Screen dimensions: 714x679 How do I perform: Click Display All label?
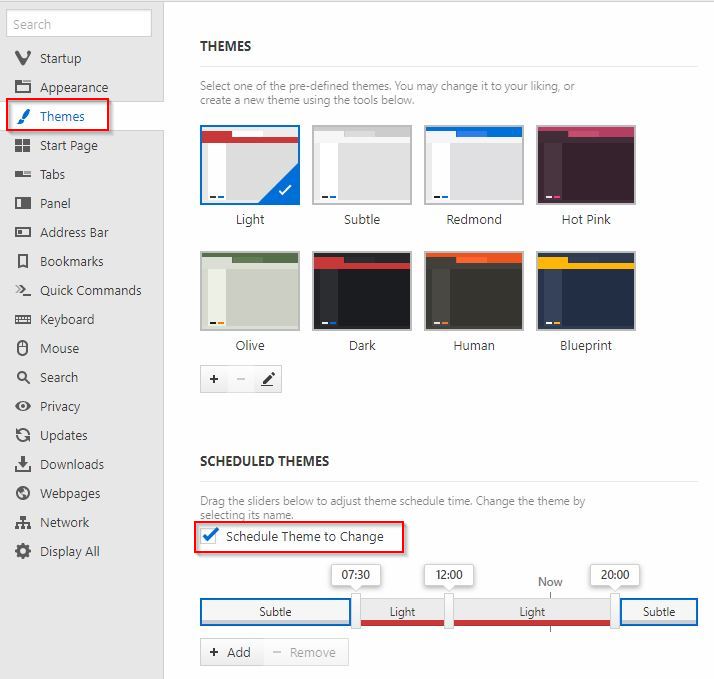[x=70, y=551]
